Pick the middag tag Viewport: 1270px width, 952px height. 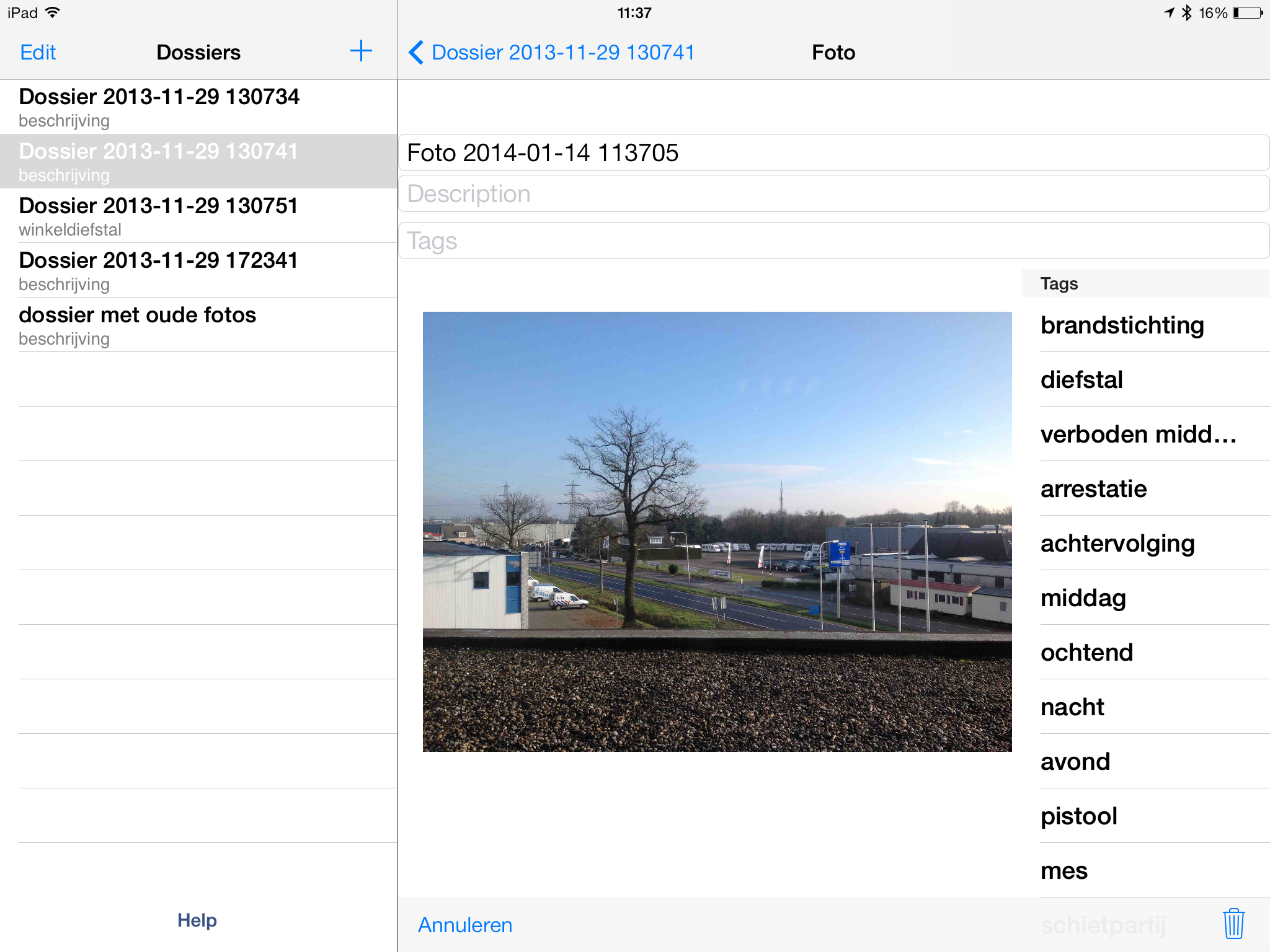tap(1146, 597)
